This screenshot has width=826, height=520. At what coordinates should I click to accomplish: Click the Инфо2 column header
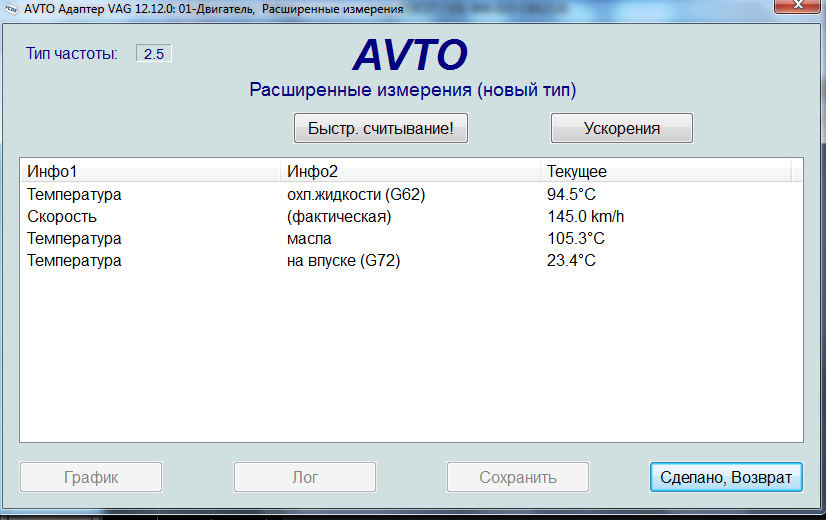(410, 171)
